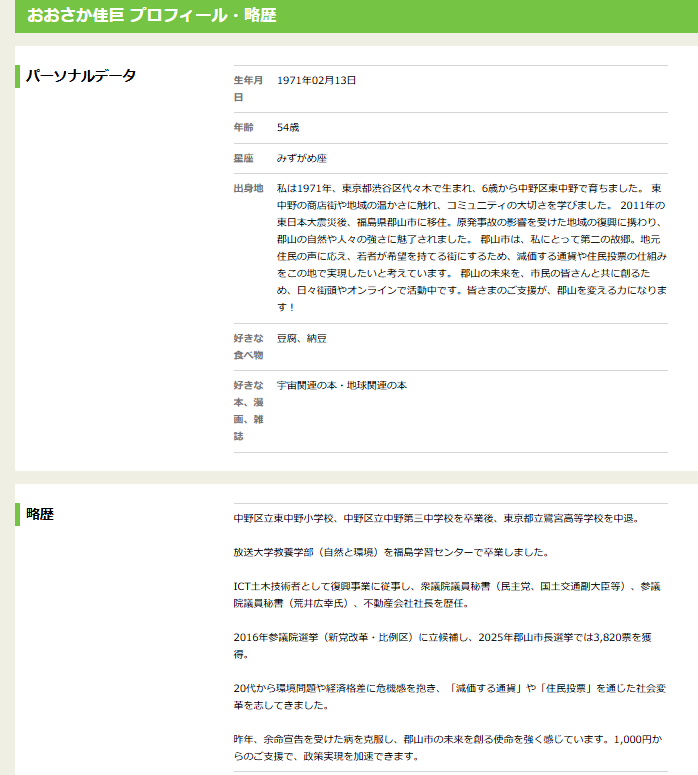
Task: Click the 年齢 field label
Action: [x=243, y=128]
